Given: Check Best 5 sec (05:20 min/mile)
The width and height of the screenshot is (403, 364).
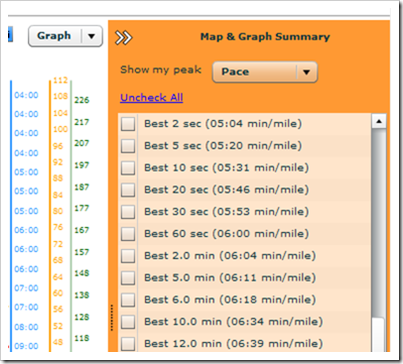Looking at the screenshot, I should [x=128, y=146].
